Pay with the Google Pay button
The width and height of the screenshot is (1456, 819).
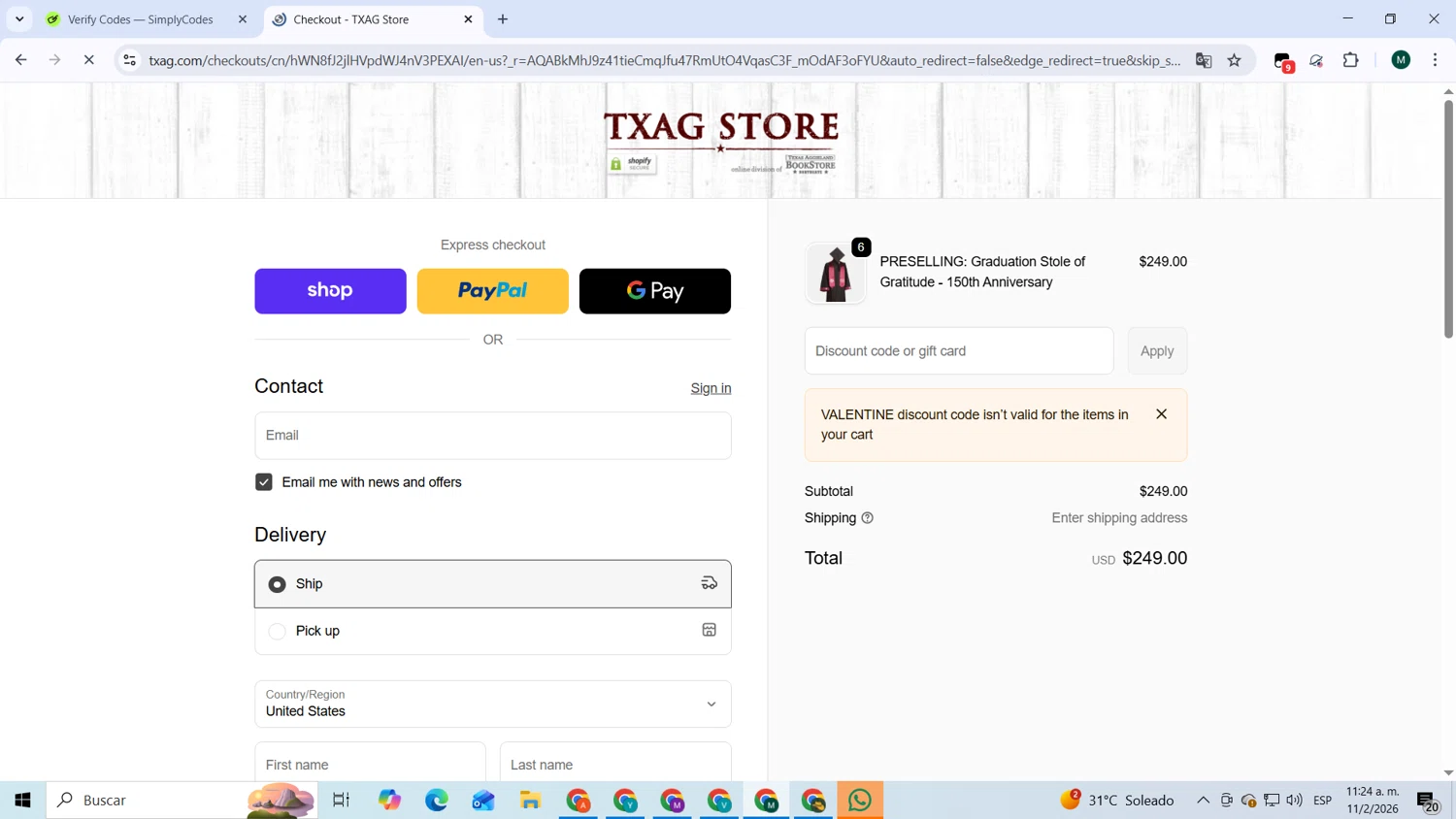(x=655, y=291)
